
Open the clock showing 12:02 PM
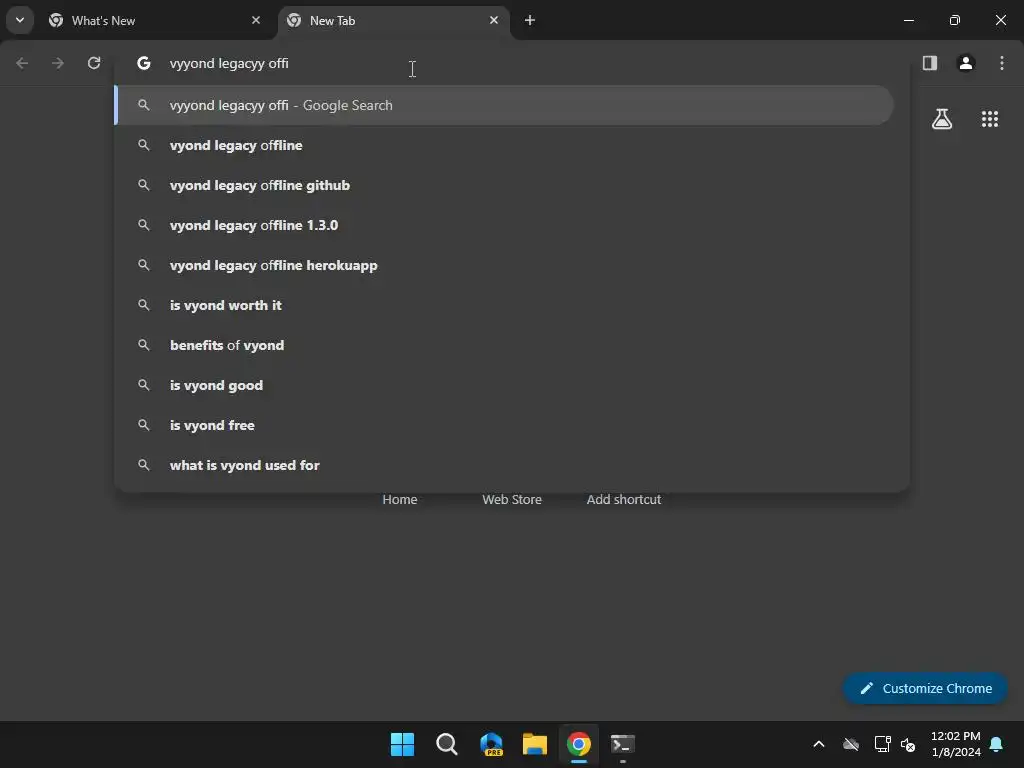(x=955, y=744)
